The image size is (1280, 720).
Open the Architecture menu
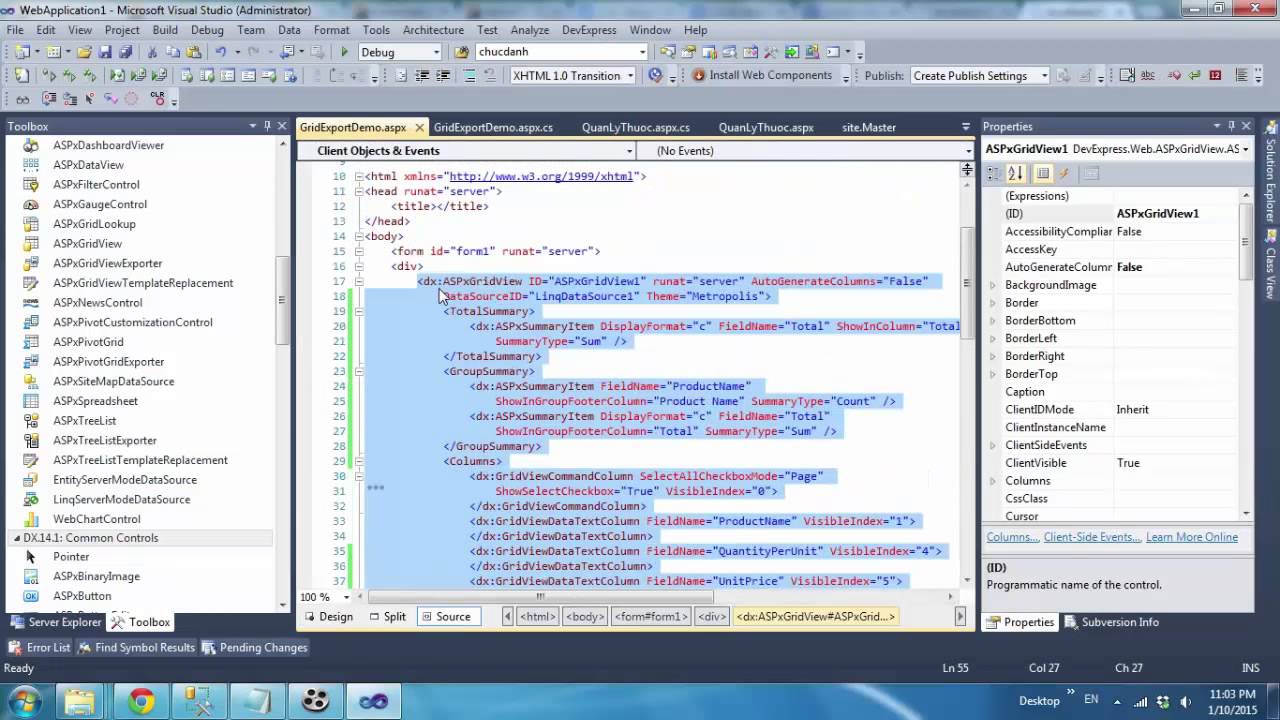tap(433, 30)
